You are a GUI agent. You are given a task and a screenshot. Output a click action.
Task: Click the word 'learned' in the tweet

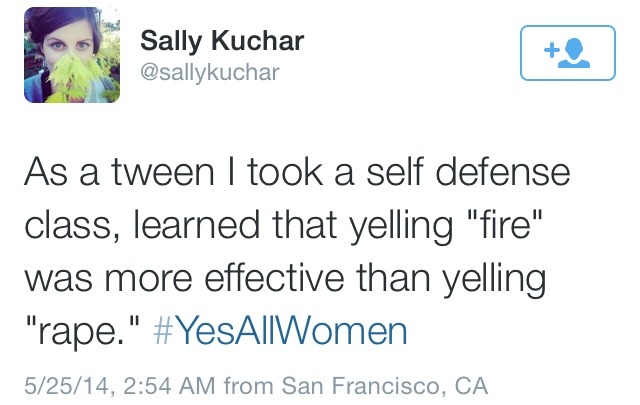(197, 225)
